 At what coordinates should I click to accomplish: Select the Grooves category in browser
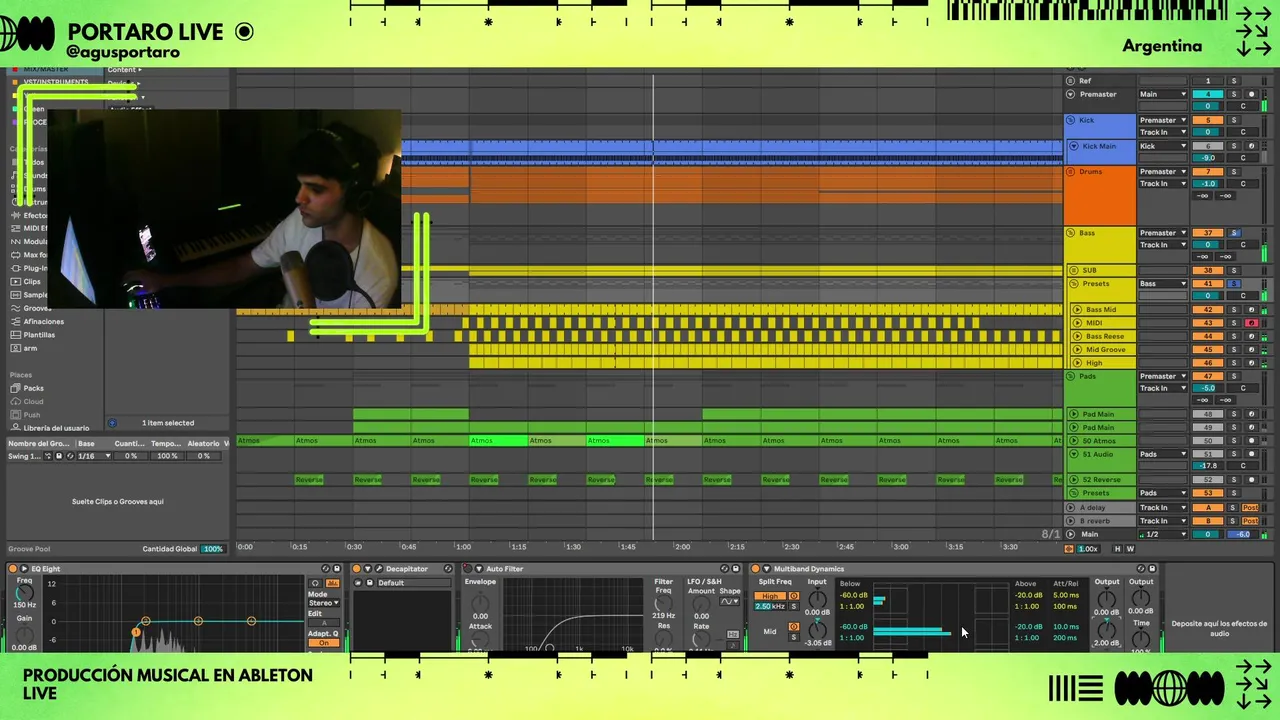pyautogui.click(x=37, y=308)
